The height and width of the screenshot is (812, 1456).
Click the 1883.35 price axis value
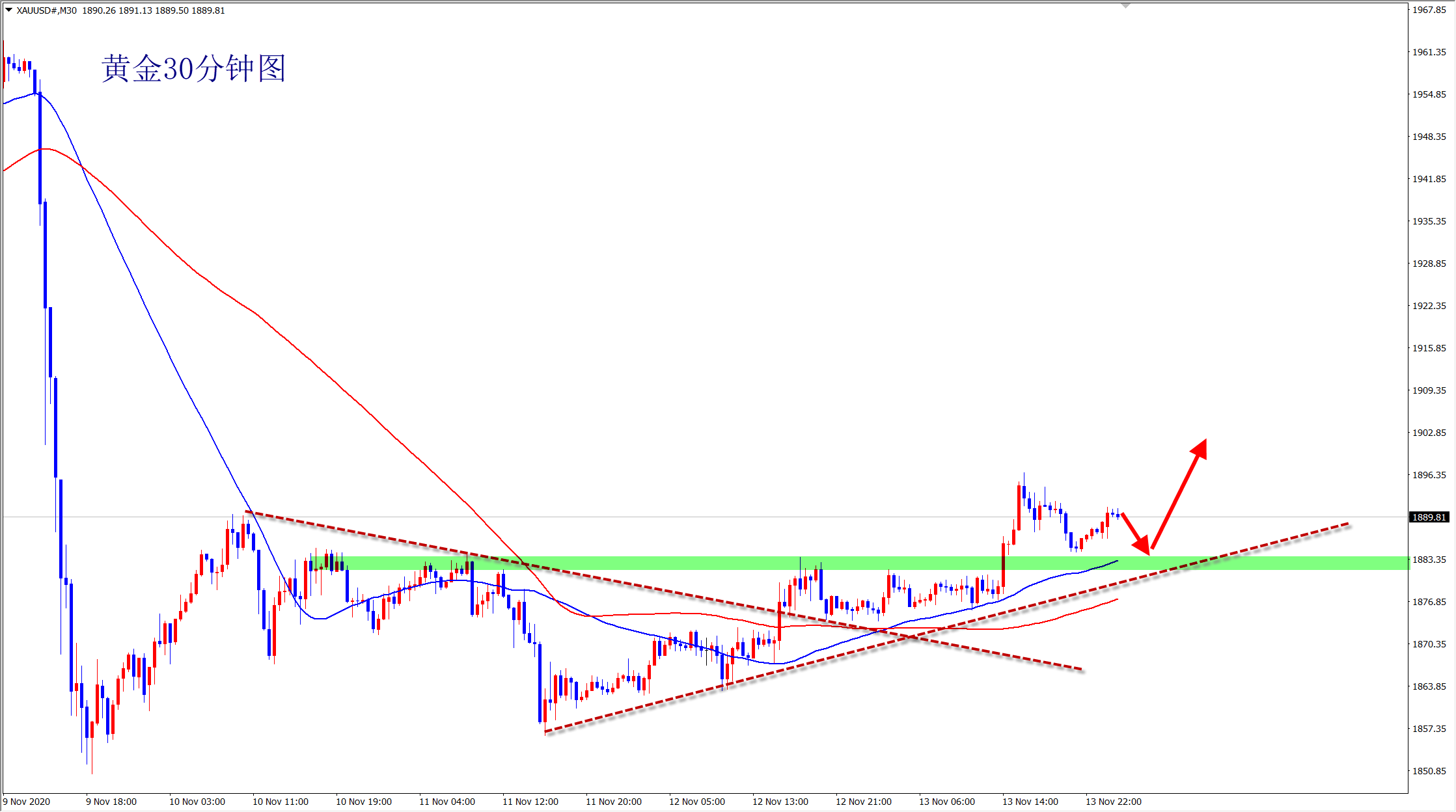(1429, 560)
